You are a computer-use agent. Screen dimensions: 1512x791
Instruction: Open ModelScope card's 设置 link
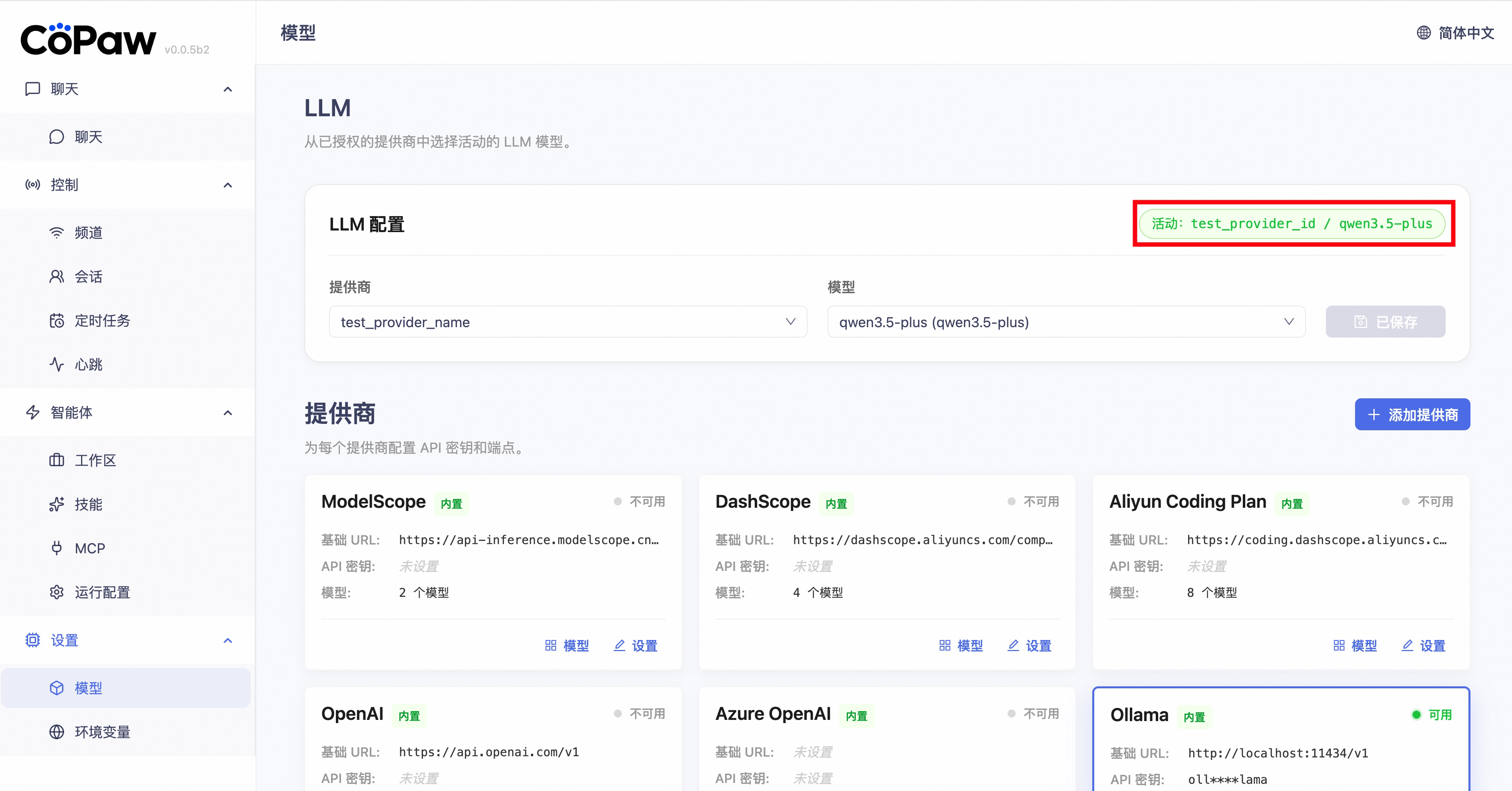tap(636, 646)
